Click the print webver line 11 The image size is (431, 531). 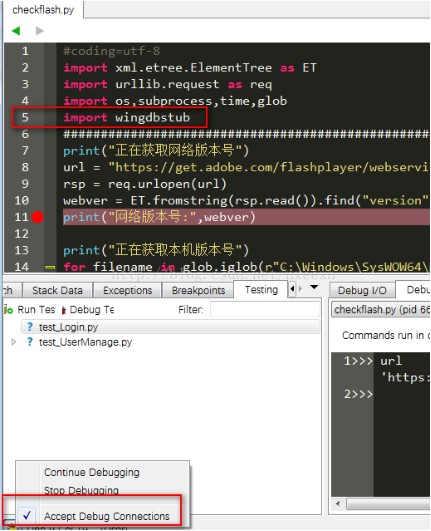[159, 217]
